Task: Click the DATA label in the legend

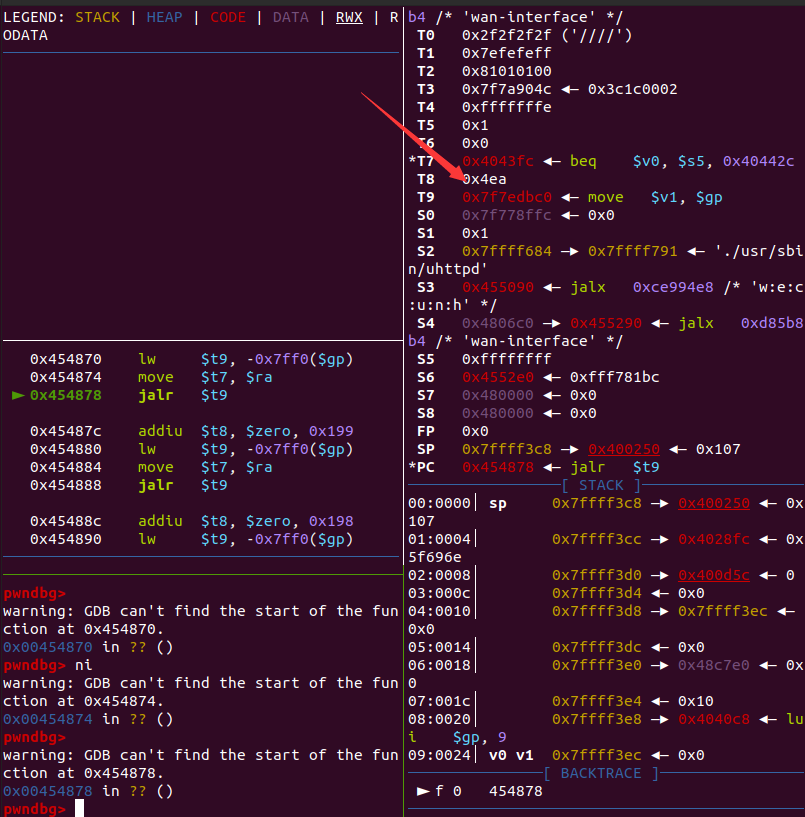Action: pyautogui.click(x=291, y=17)
